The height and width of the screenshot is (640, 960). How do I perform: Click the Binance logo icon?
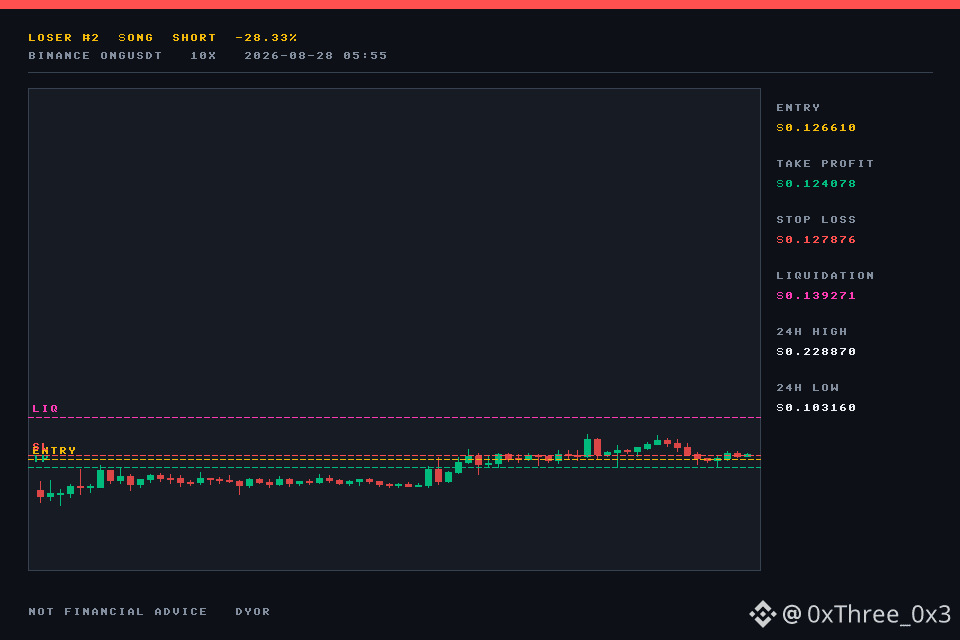pyautogui.click(x=762, y=614)
